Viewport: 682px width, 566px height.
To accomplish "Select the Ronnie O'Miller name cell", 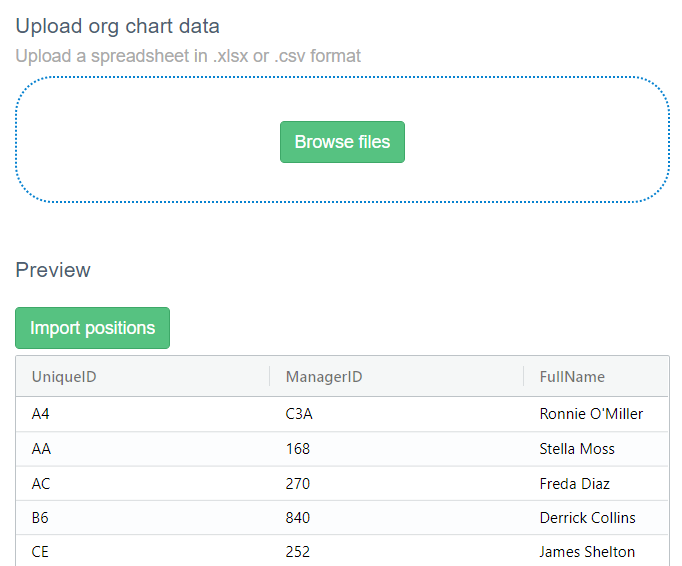I will click(x=591, y=414).
